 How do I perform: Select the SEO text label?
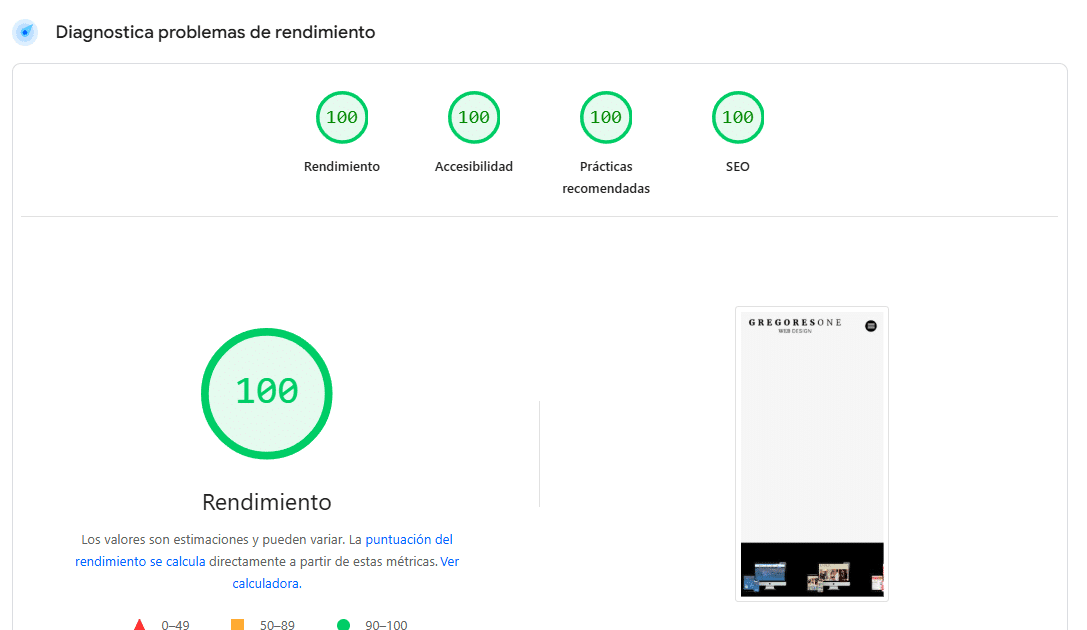738,167
